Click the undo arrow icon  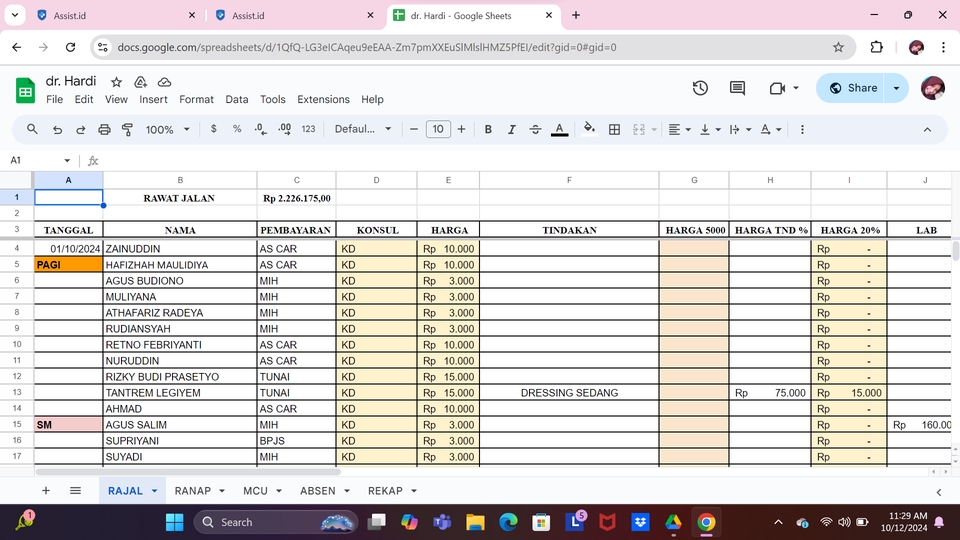pyautogui.click(x=57, y=129)
